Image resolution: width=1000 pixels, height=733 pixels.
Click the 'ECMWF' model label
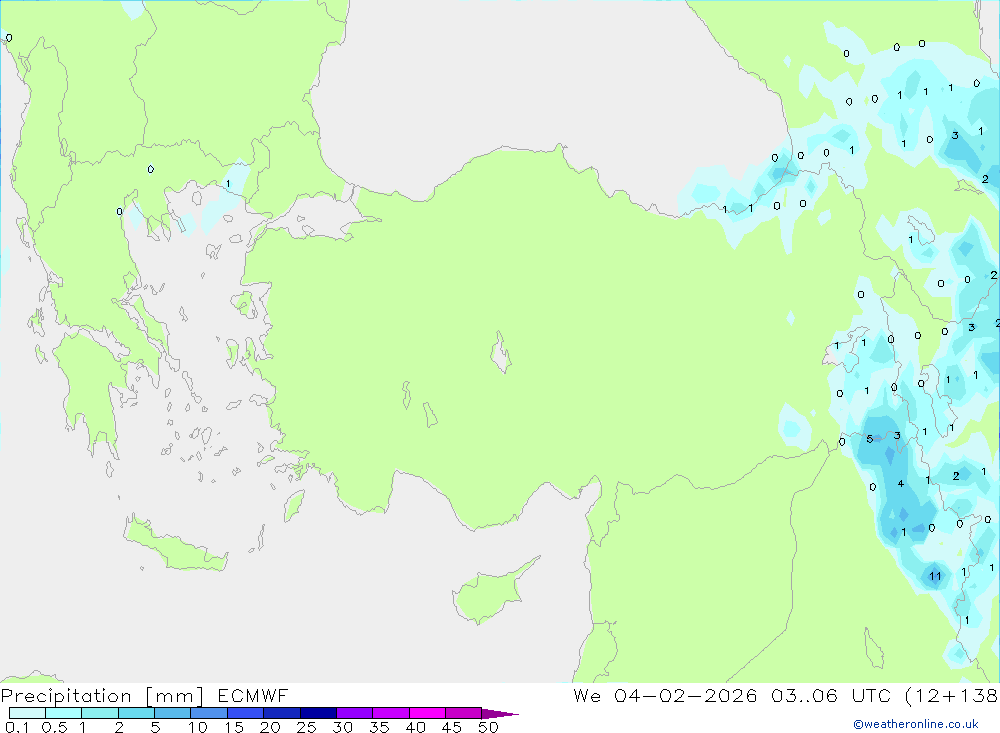pyautogui.click(x=253, y=695)
